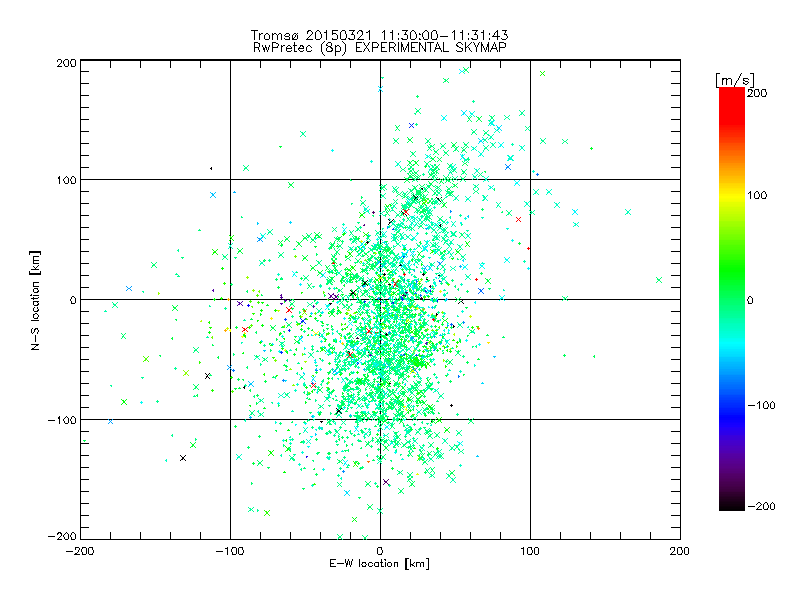The image size is (800, 600).
Task: Click the yellow band of the colorbar near 100
Action: (x=732, y=195)
